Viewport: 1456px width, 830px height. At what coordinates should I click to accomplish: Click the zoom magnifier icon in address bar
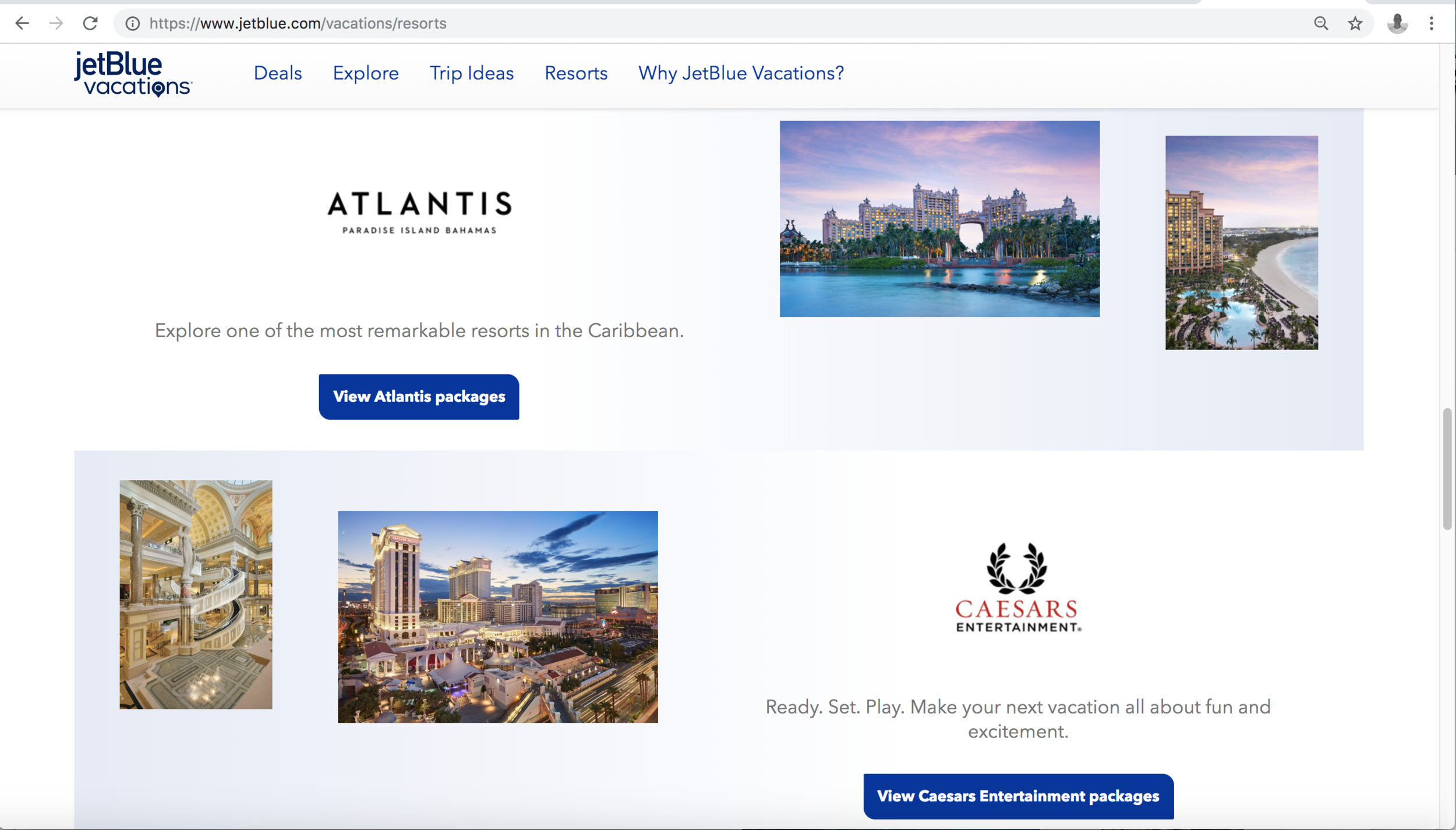1321,23
